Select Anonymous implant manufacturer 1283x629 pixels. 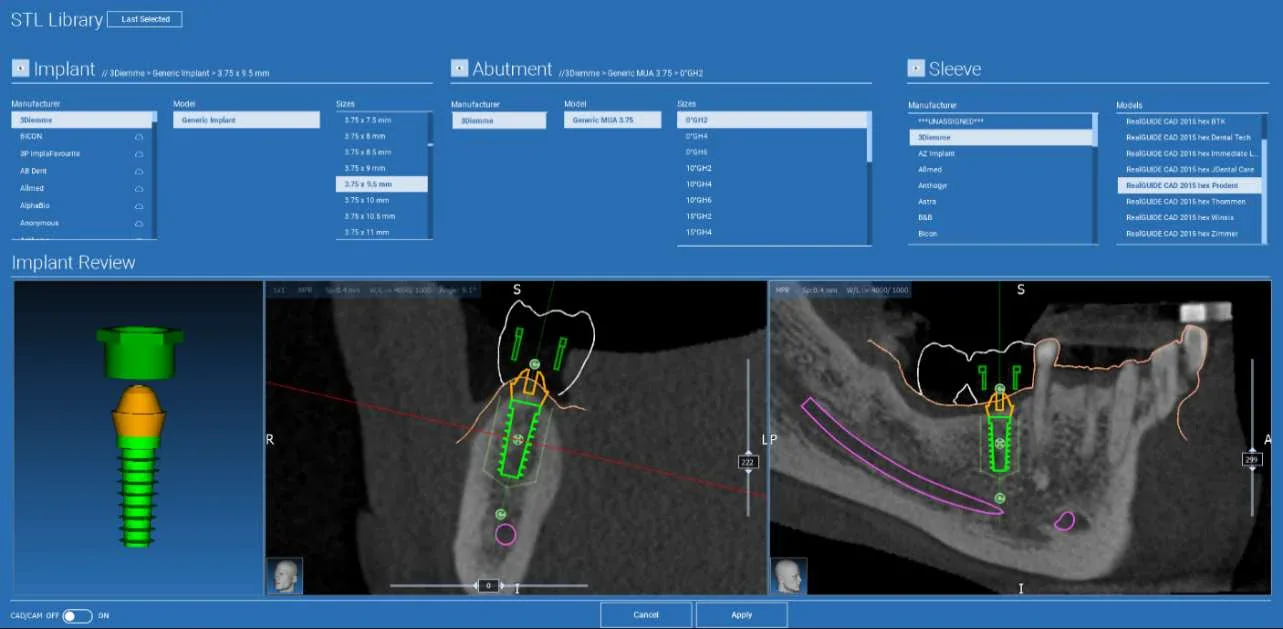[x=80, y=223]
